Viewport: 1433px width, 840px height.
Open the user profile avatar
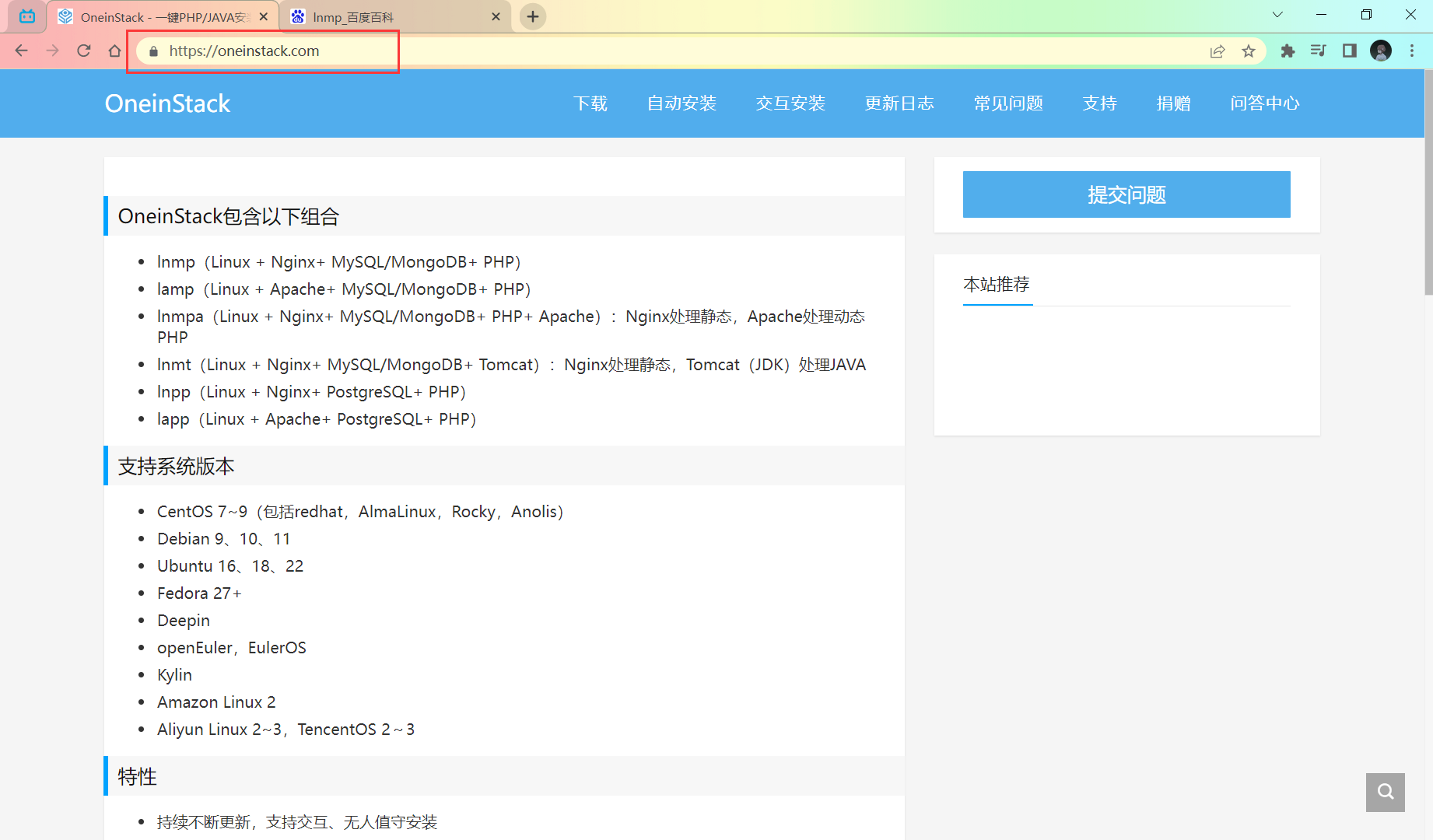point(1381,51)
